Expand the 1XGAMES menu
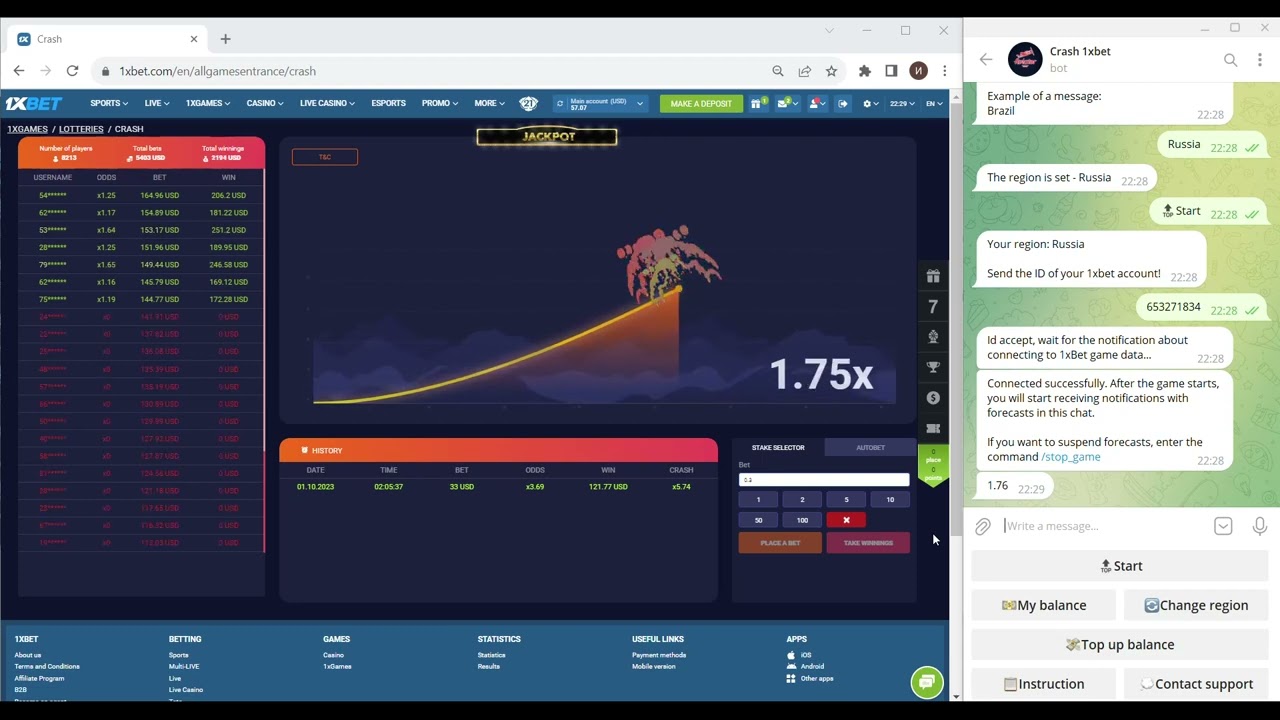 coord(208,103)
